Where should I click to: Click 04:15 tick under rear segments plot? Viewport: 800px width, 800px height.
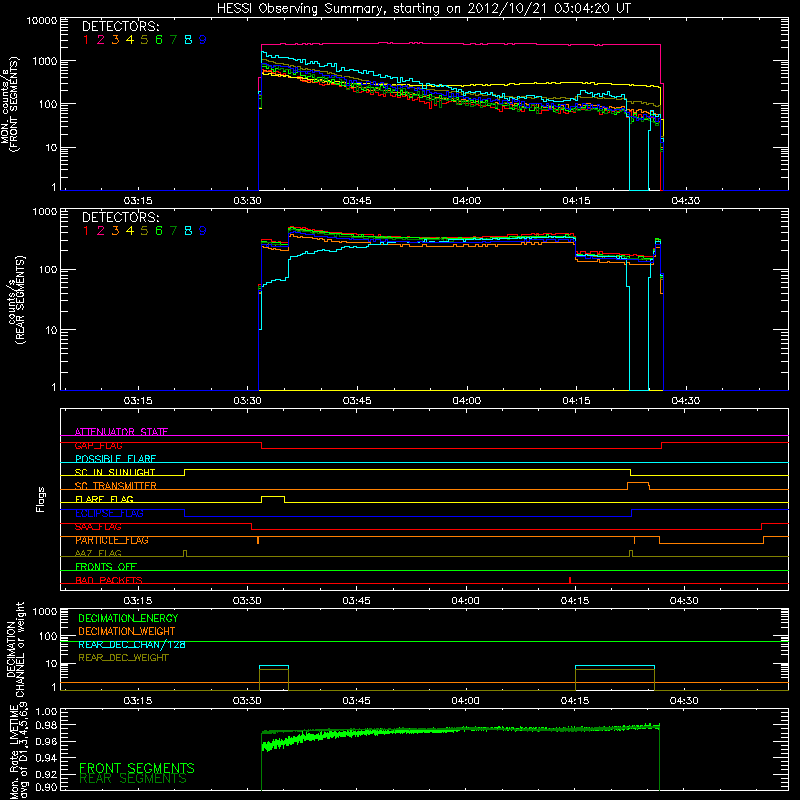click(x=576, y=401)
